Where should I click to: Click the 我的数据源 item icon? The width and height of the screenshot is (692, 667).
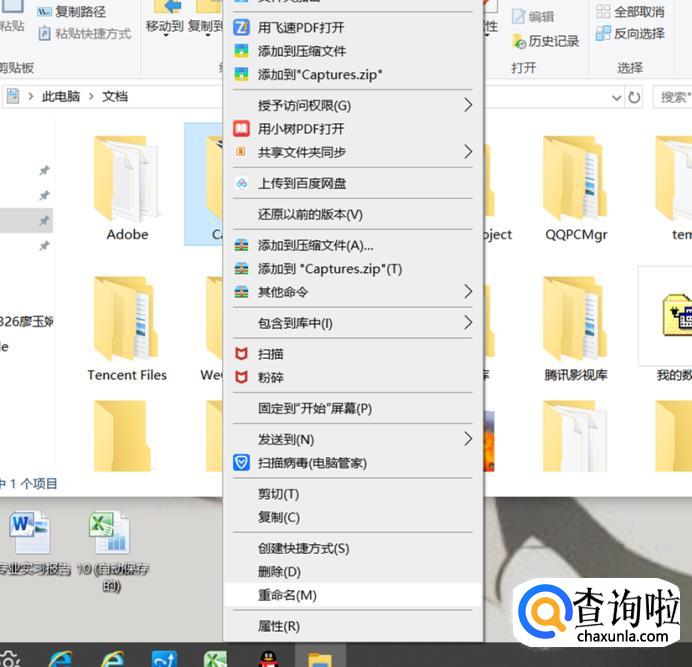(675, 314)
